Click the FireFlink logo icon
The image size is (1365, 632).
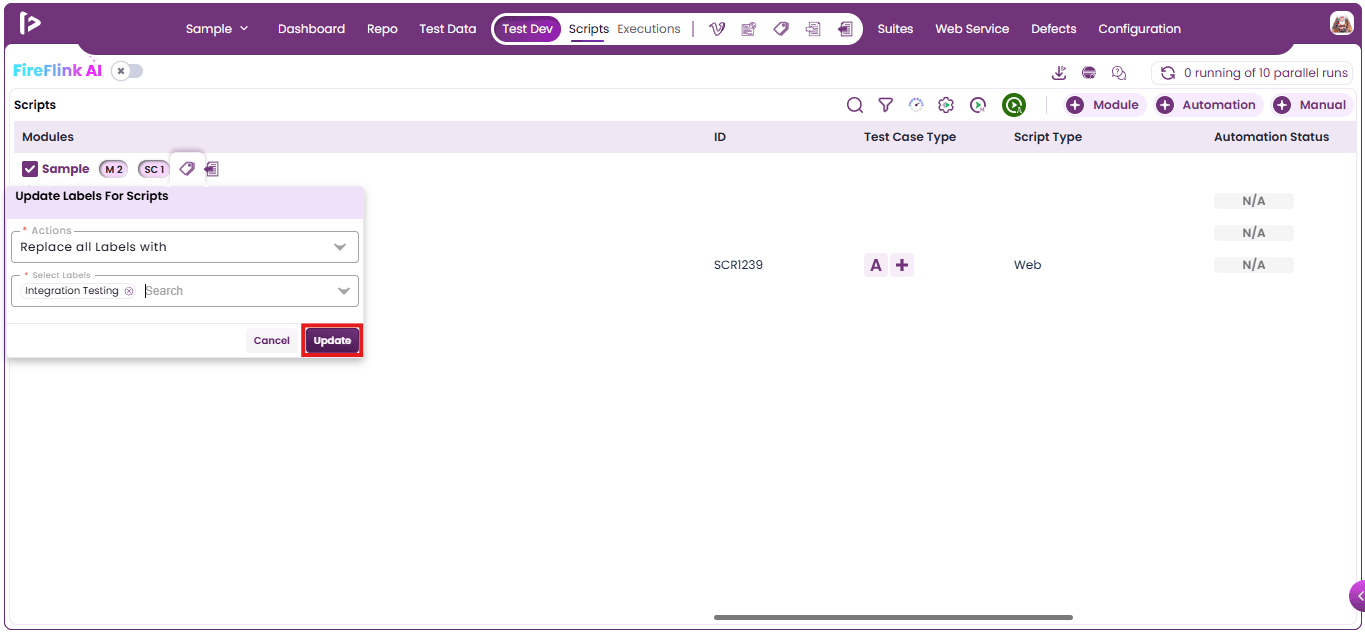pos(30,23)
